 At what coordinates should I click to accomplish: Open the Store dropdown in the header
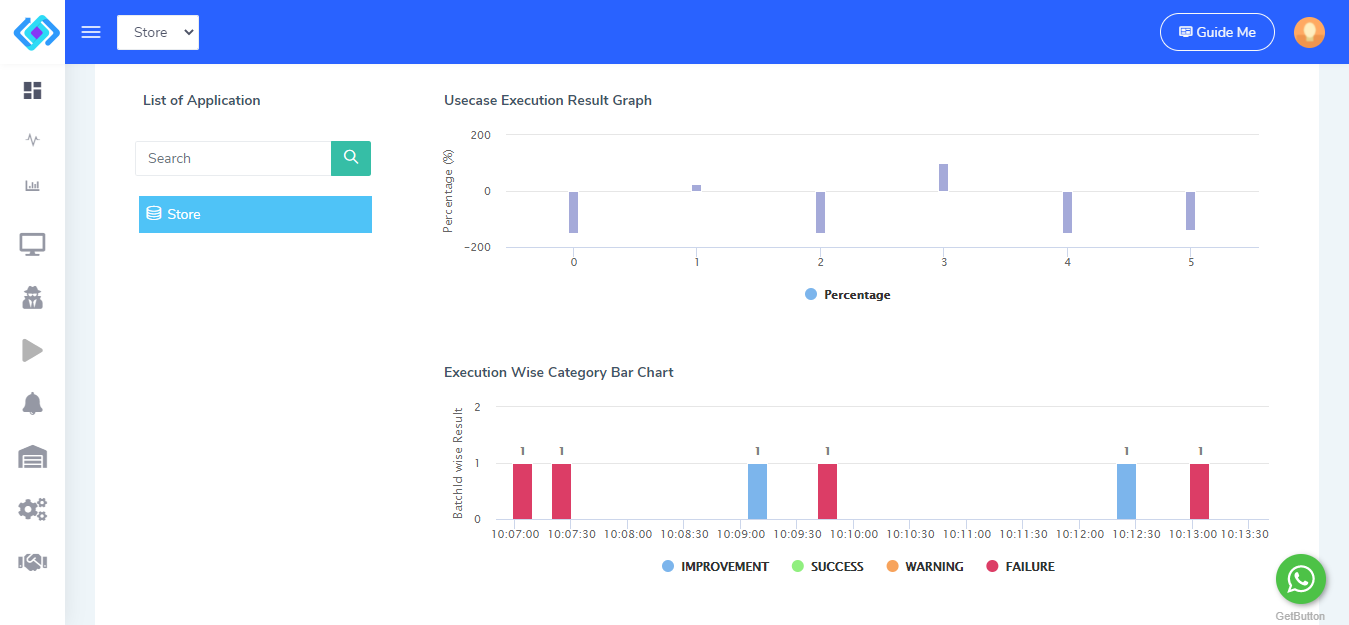pyautogui.click(x=158, y=32)
